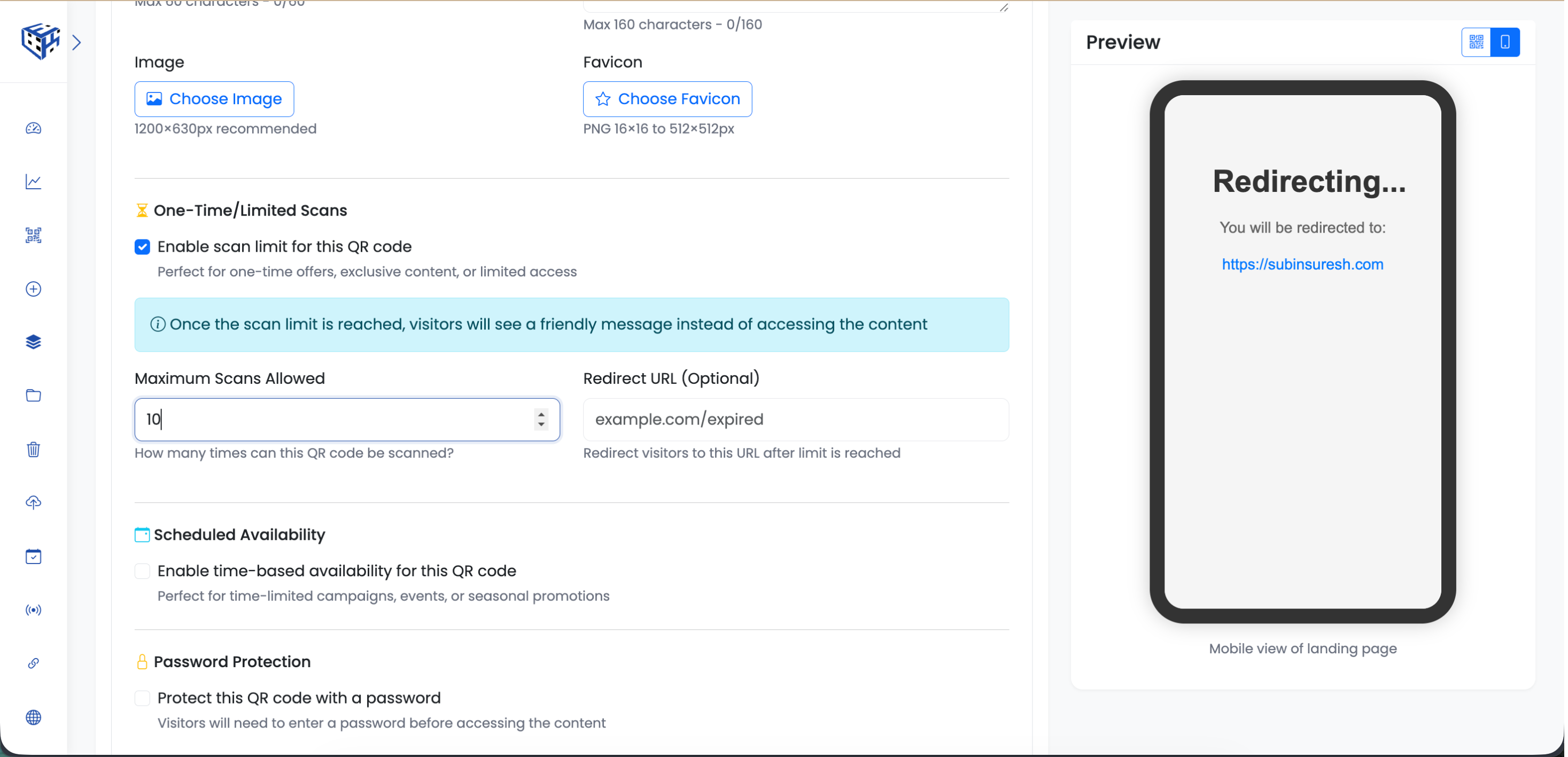Switch preview to mobile phone view
Image resolution: width=1568 pixels, height=757 pixels.
coord(1505,42)
